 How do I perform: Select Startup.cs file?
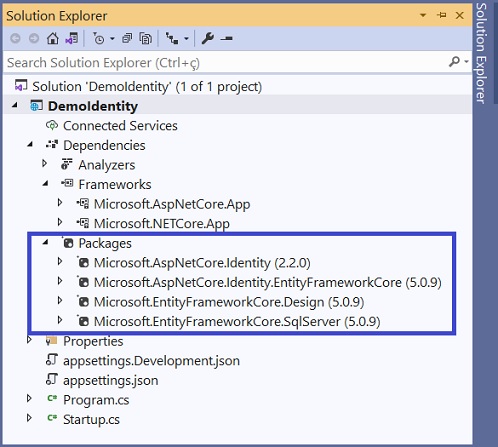91,419
